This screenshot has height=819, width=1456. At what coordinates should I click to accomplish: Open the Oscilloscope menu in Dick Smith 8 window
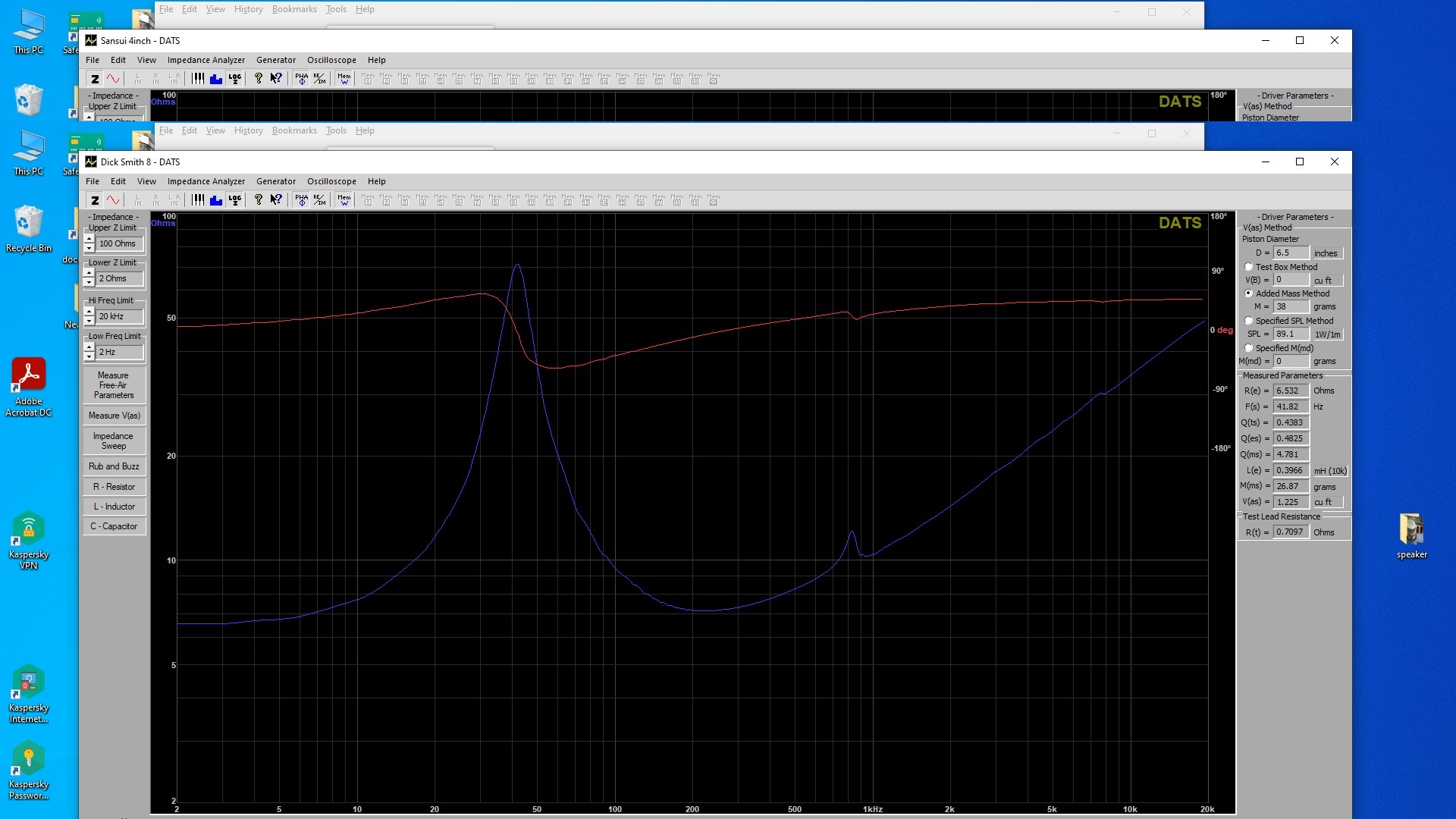[x=331, y=181]
